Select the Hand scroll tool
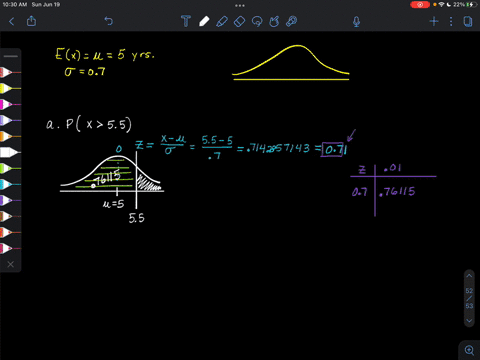Viewport: 480px width, 360px height. coord(274,21)
